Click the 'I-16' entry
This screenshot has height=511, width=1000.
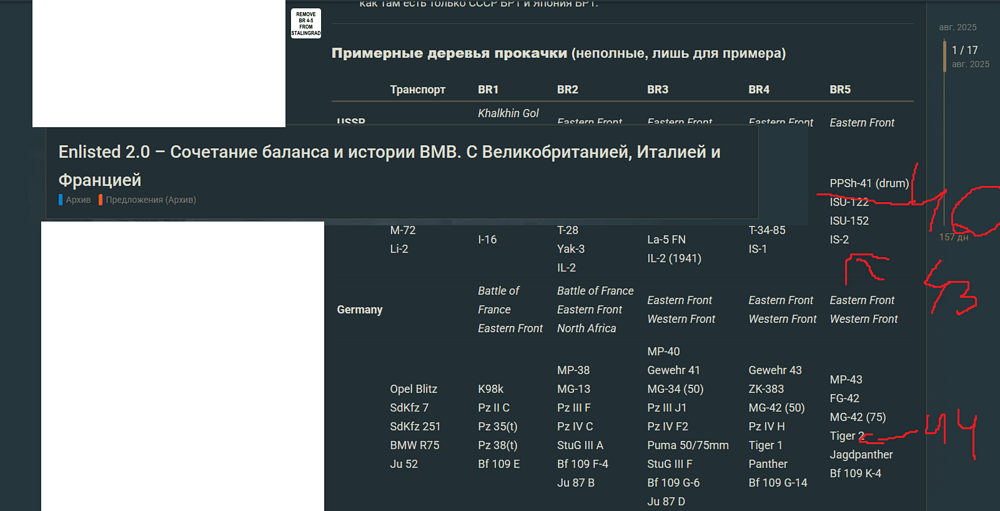487,240
